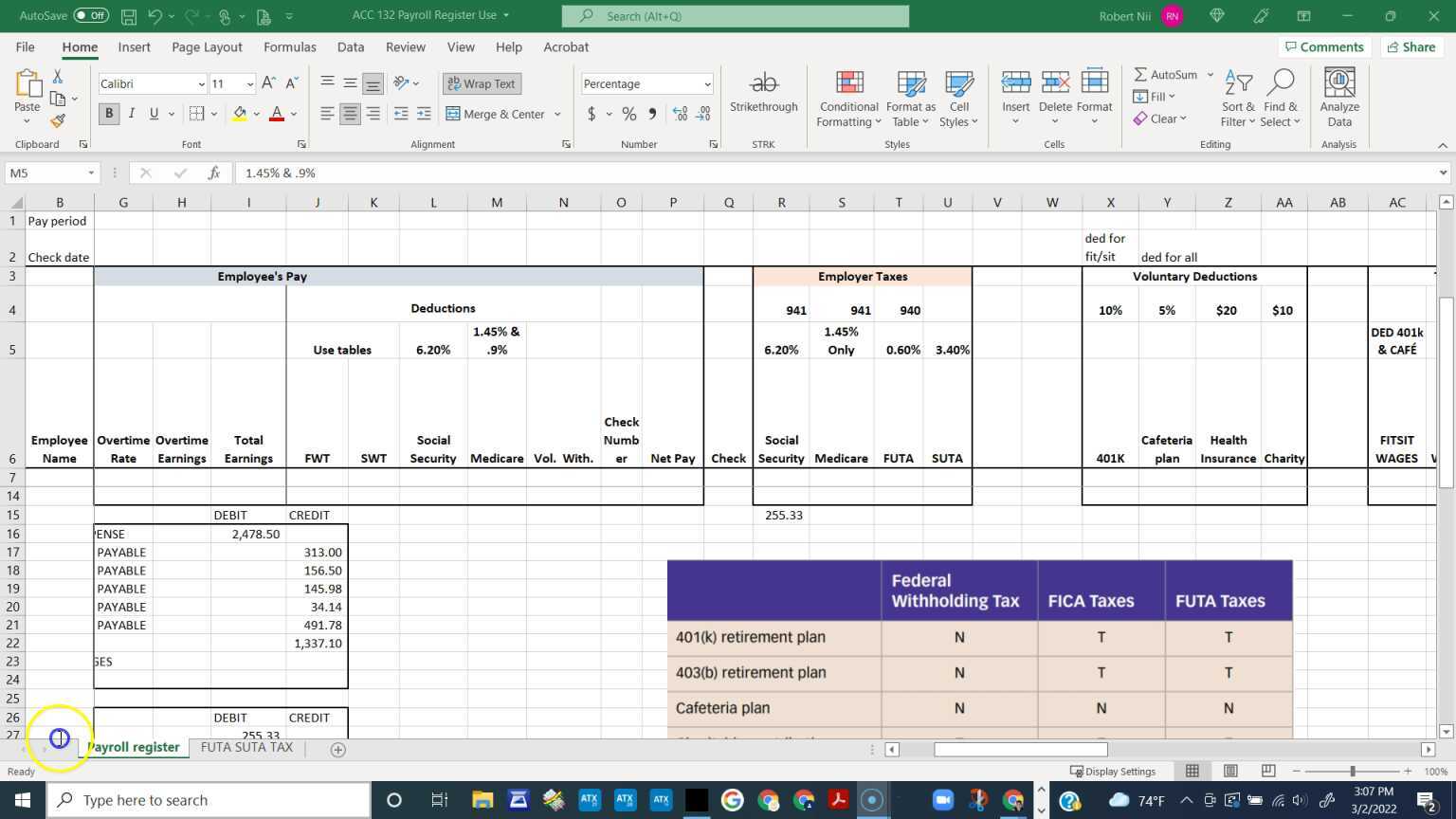Choose a font color from the swatch
The image size is (1456, 819).
(x=276, y=113)
